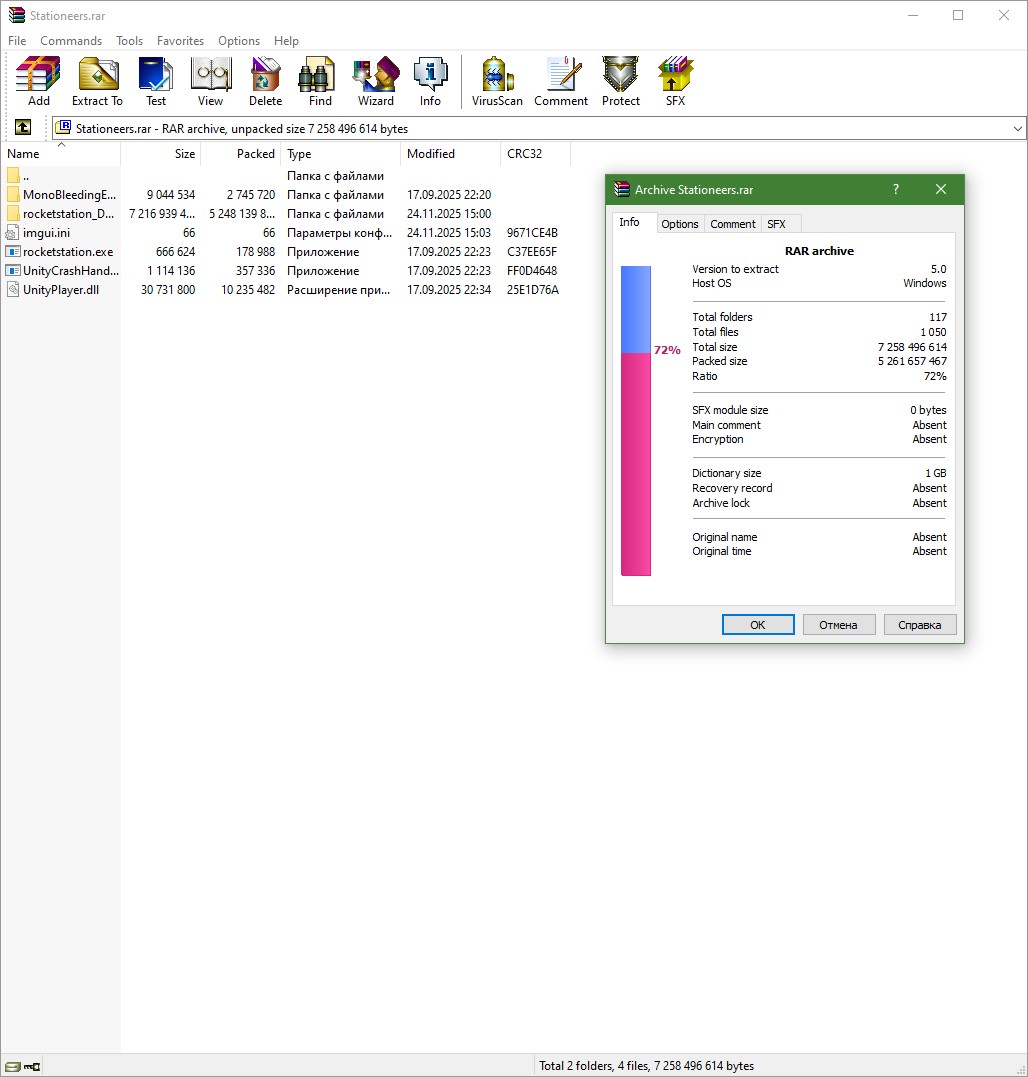Click the size value 30 731 800

168,290
